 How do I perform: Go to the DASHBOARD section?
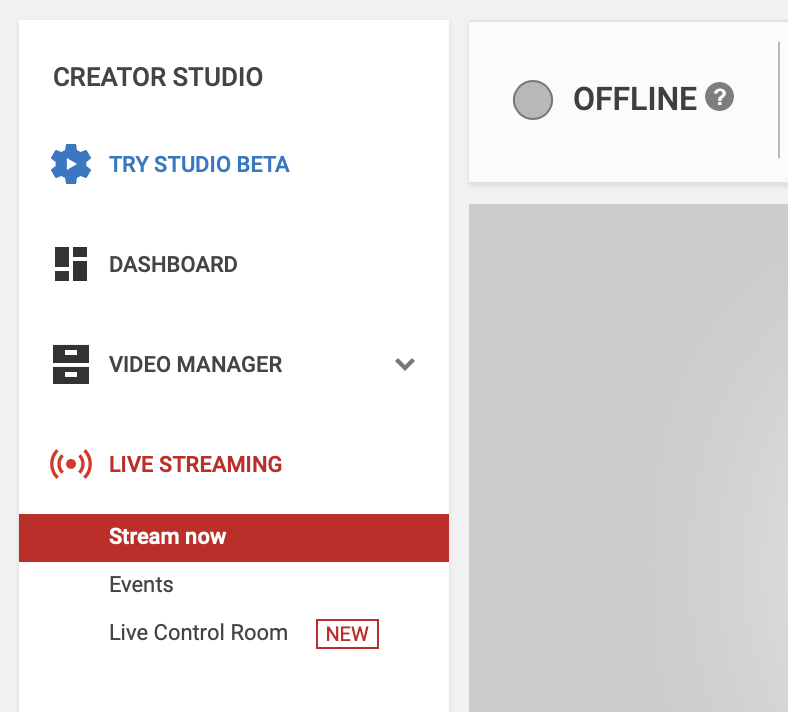click(x=173, y=264)
